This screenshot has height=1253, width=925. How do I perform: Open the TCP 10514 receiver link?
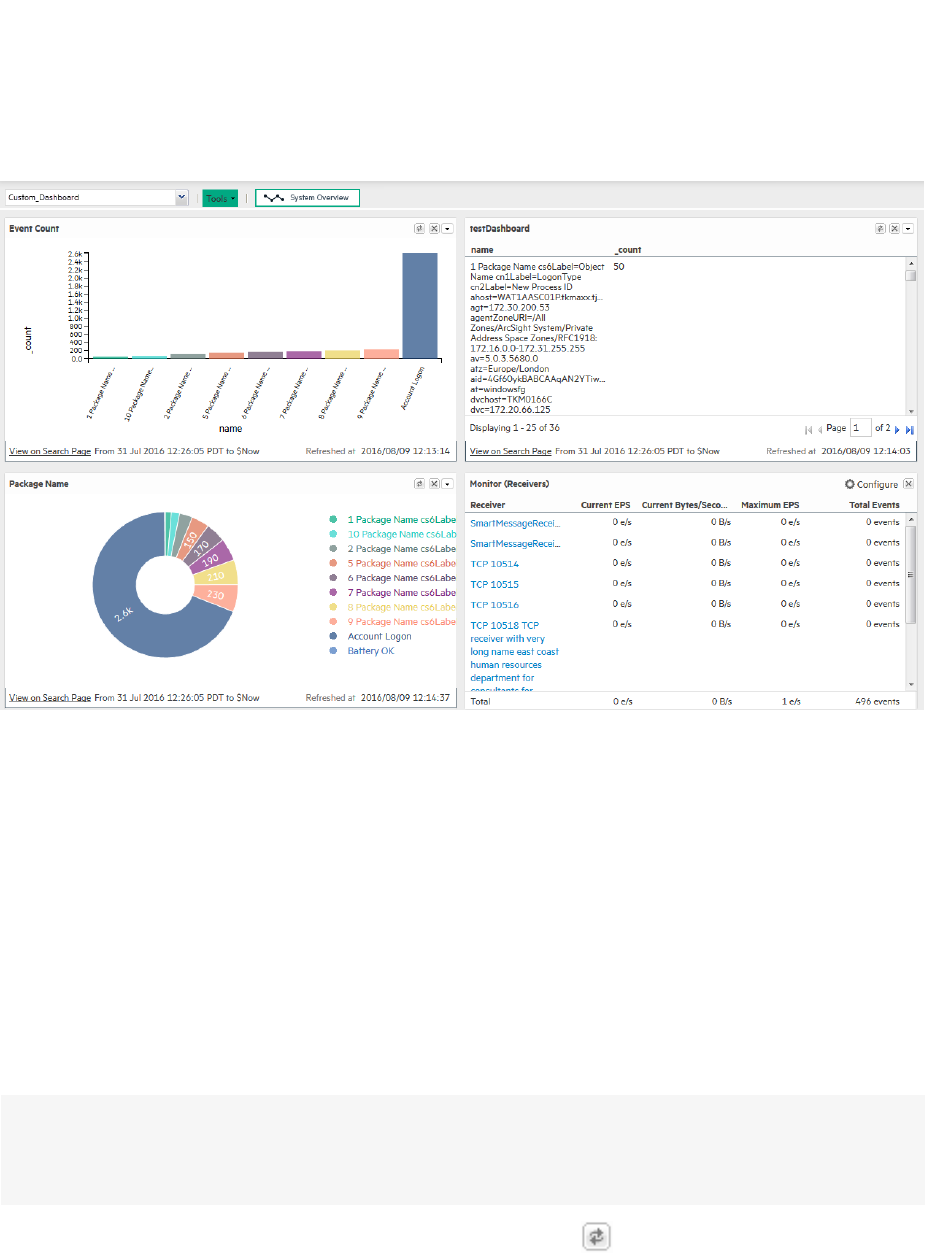494,563
